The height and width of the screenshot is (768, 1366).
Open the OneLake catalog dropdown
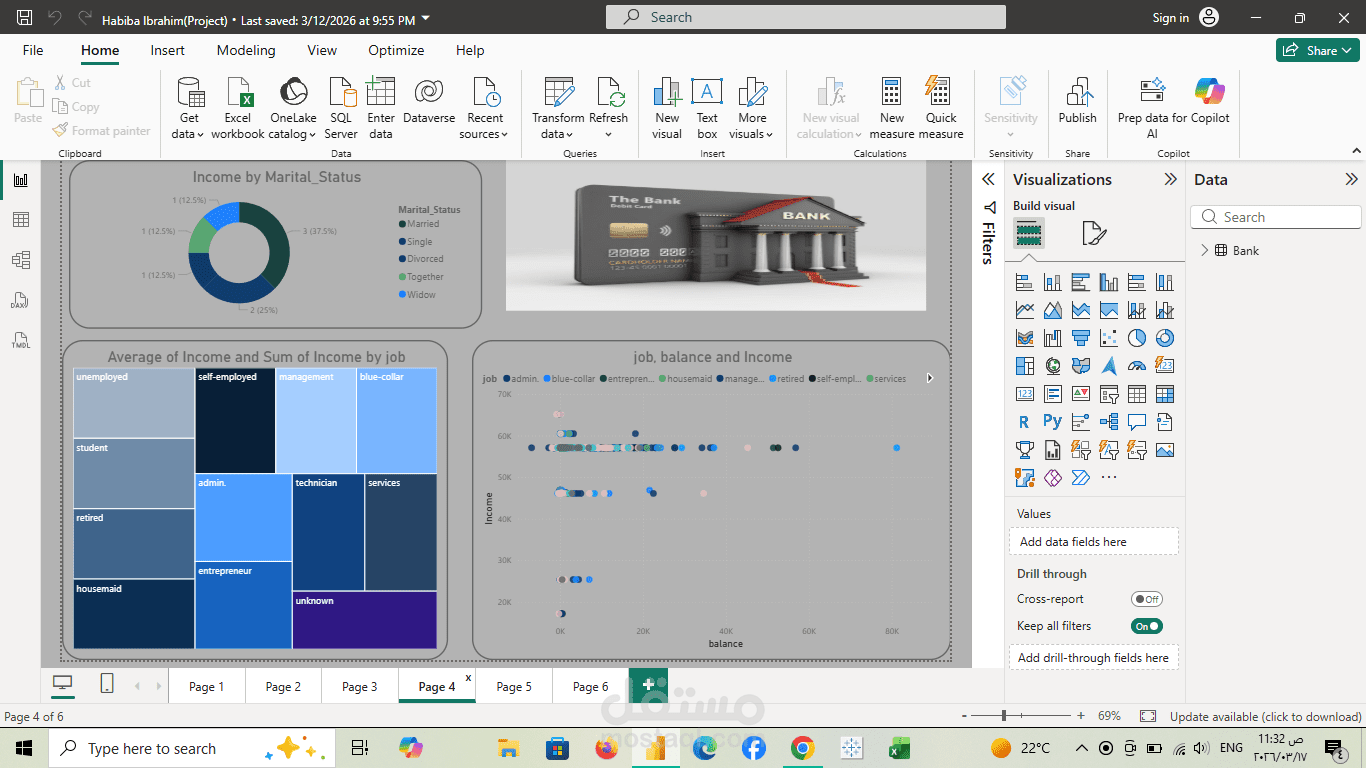point(293,109)
